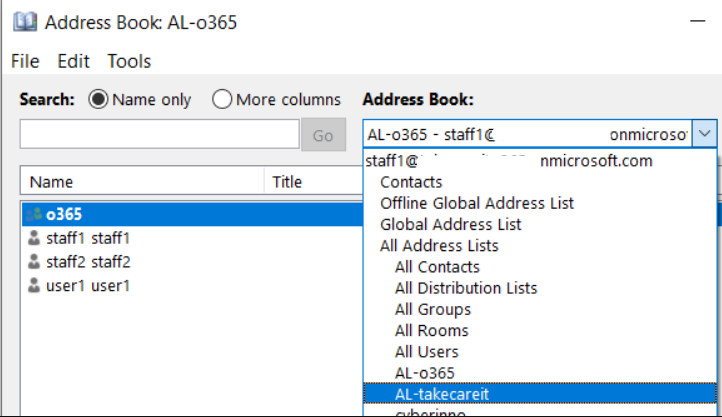Choose the highlighted AL-takecareit entry
Viewport: 722px width, 417px height.
pyautogui.click(x=540, y=394)
